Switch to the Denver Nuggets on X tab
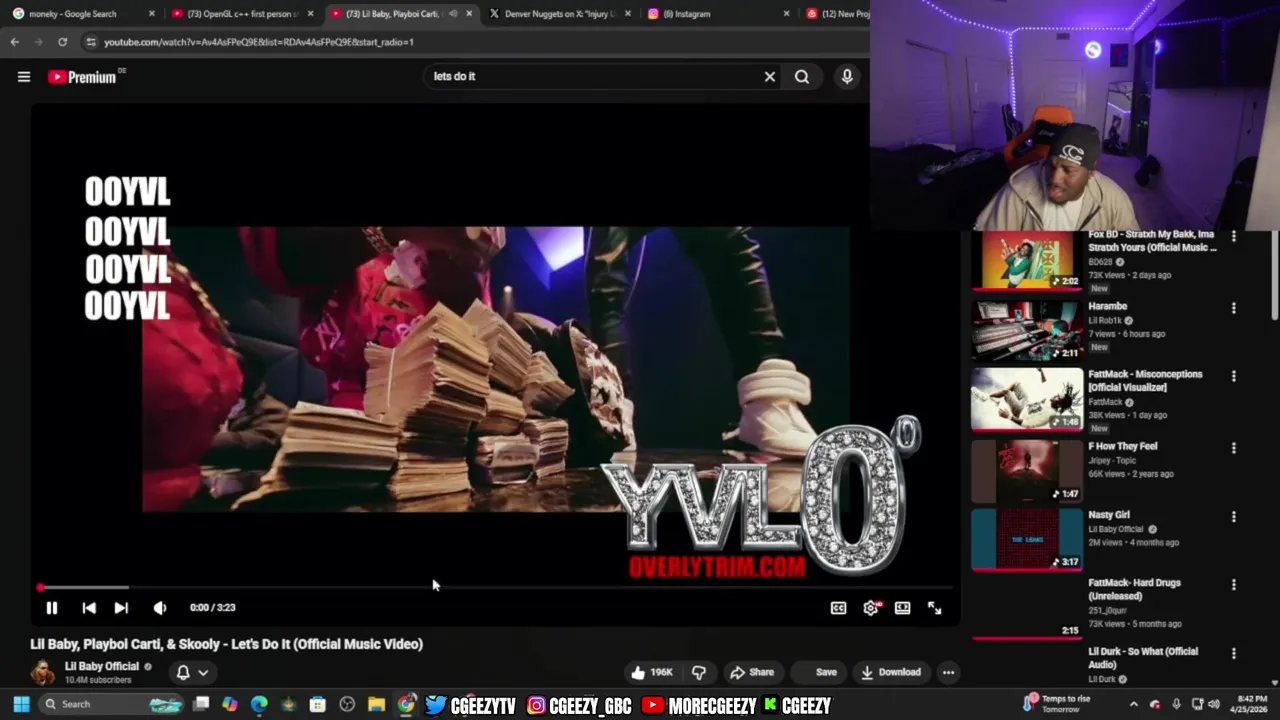The image size is (1280, 720). (558, 14)
